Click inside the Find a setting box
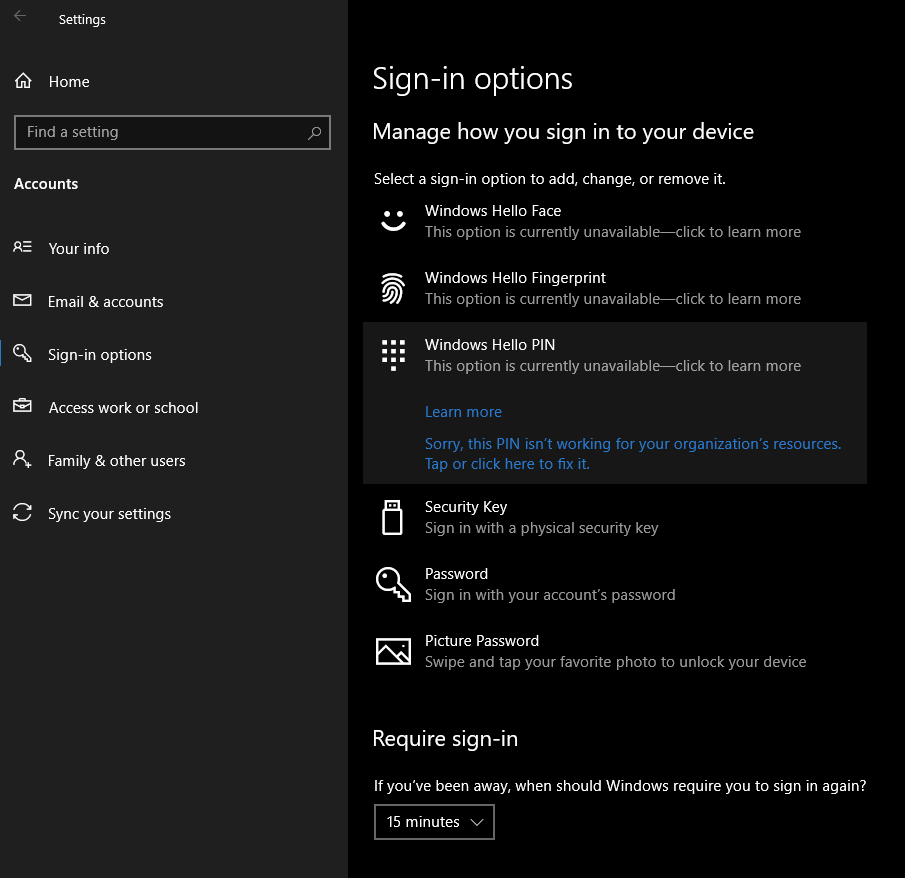This screenshot has height=878, width=905. coord(160,132)
